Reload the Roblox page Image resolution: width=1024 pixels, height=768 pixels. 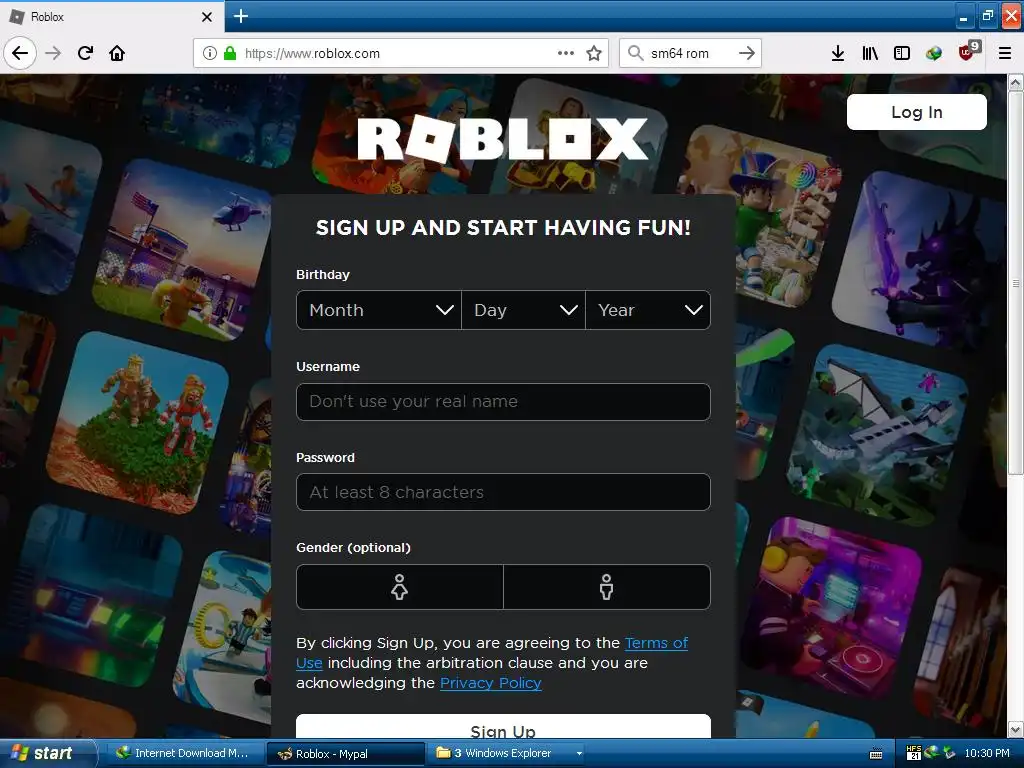click(85, 53)
